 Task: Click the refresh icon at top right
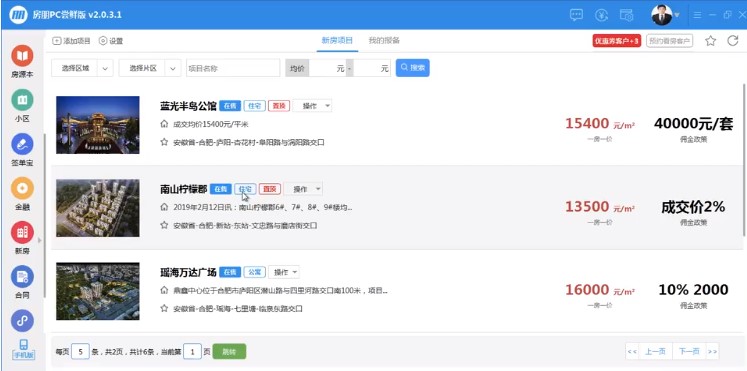tap(733, 40)
